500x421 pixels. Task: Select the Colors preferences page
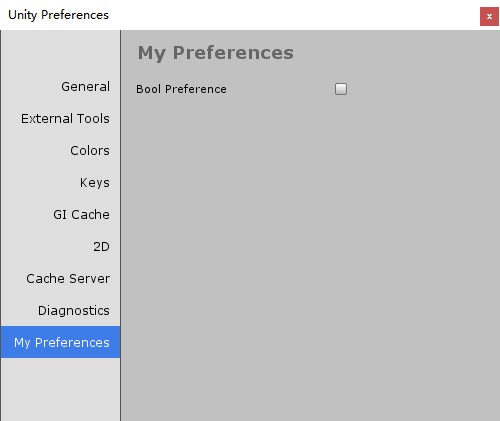coord(60,151)
